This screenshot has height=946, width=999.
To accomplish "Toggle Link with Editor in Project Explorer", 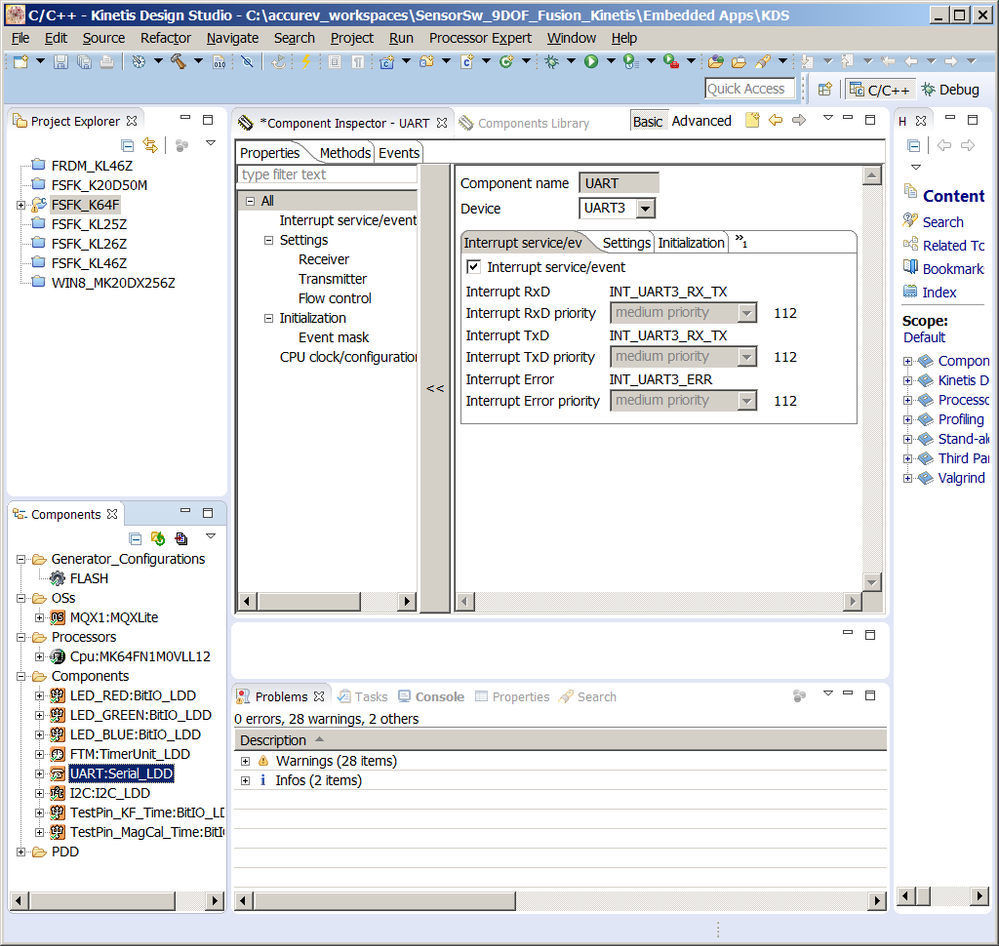I will pos(150,145).
